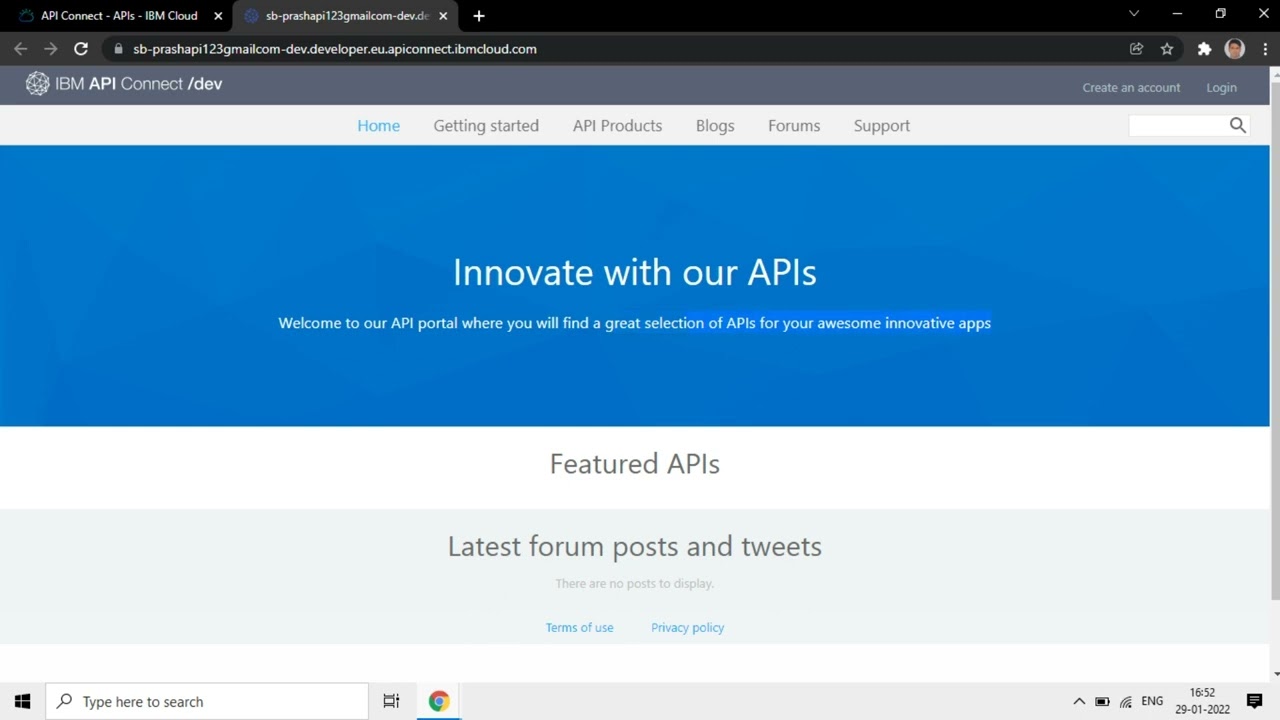Viewport: 1280px width, 720px height.
Task: Click the portal search magnifier icon
Action: (x=1238, y=125)
